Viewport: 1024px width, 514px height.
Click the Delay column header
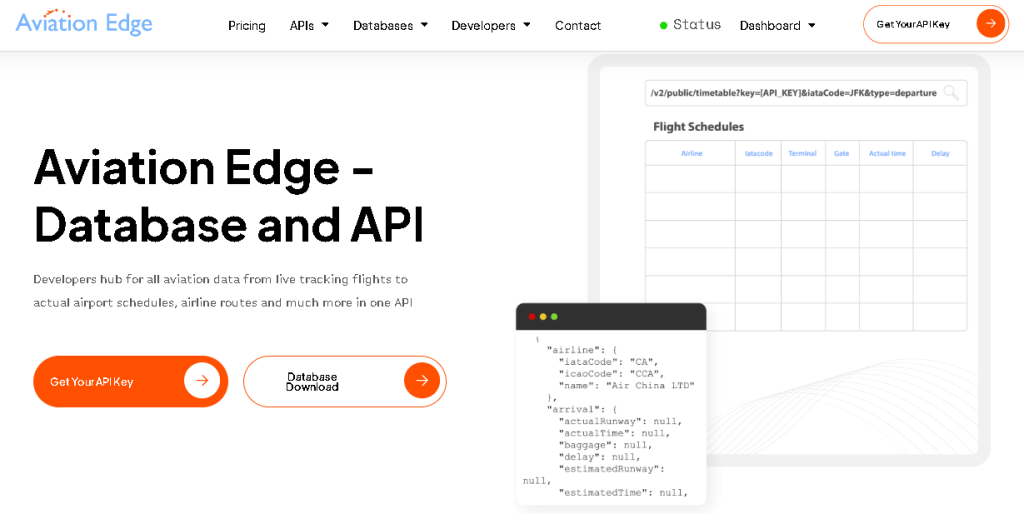(940, 153)
